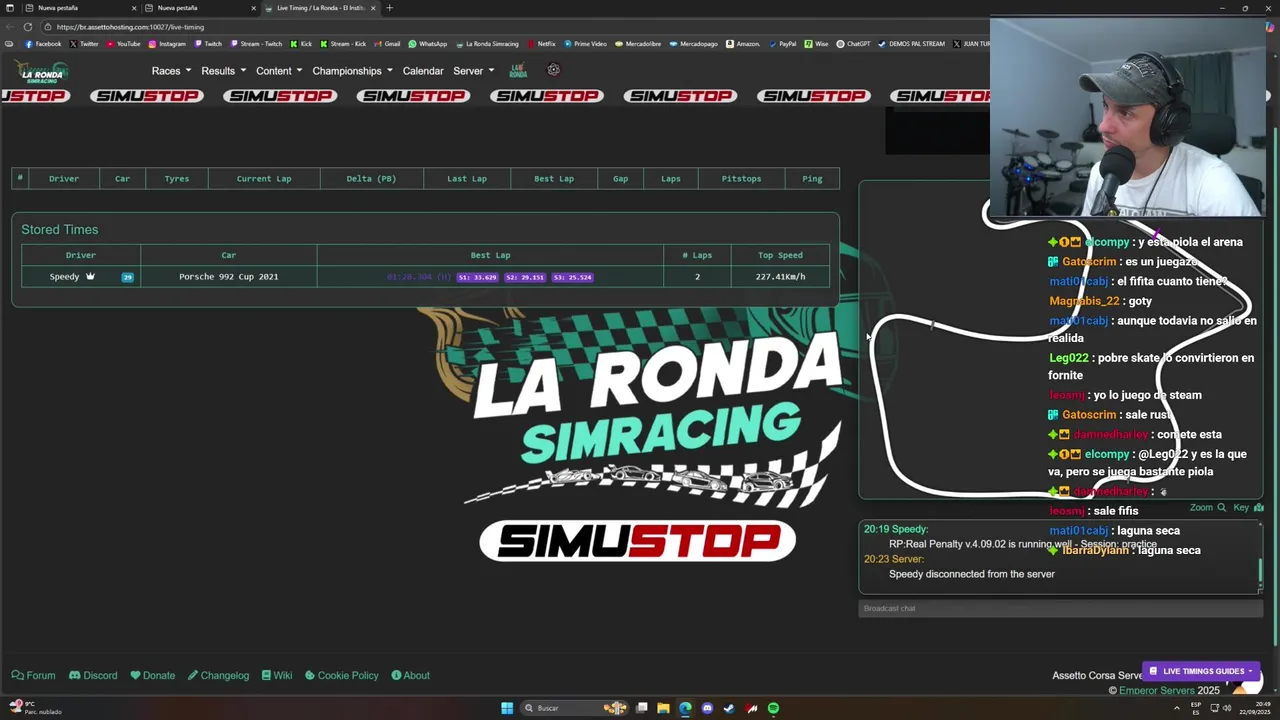This screenshot has width=1280, height=720.
Task: Open the Instagram bookmark
Action: point(167,44)
